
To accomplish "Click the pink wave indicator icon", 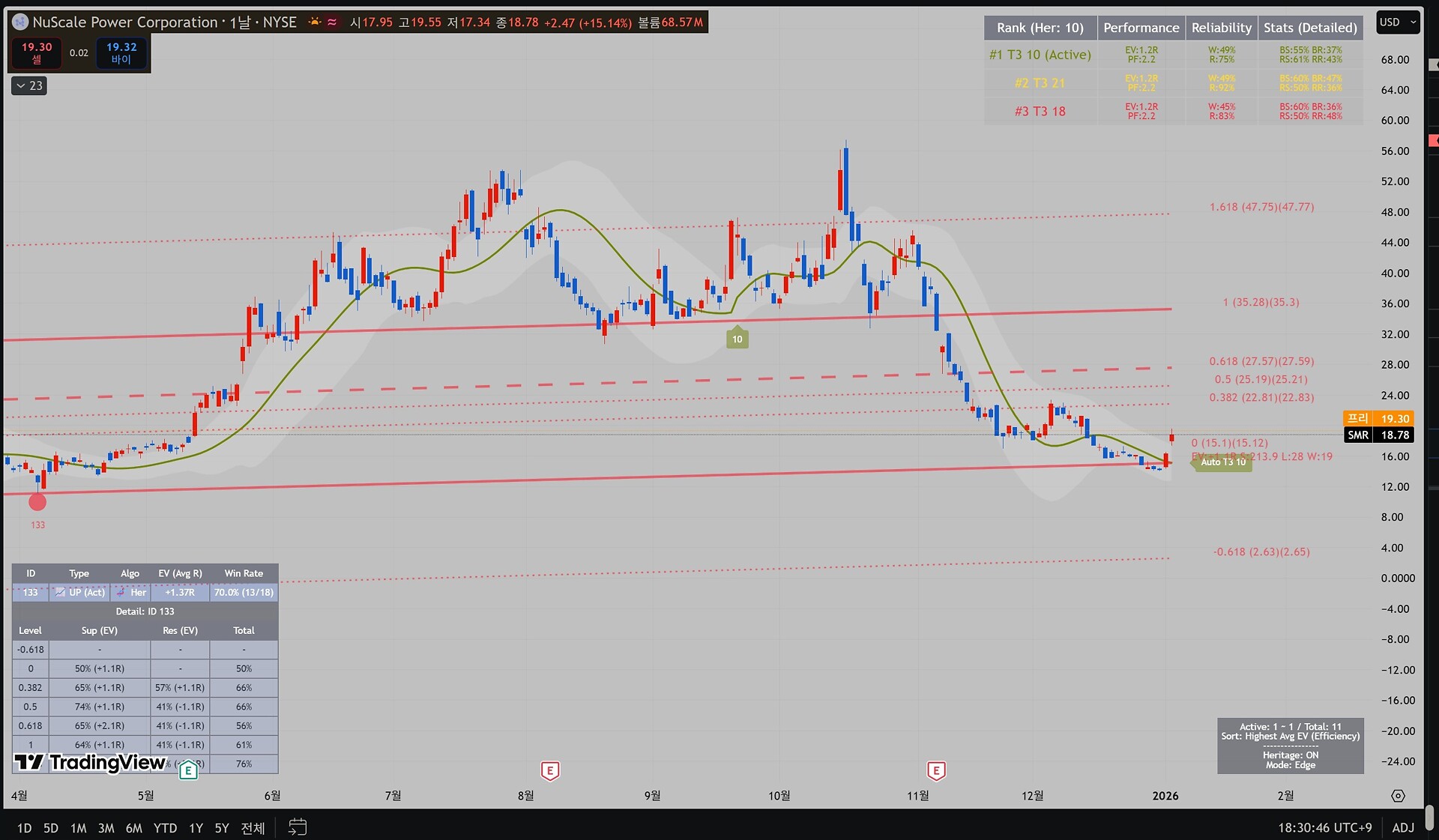I will pos(332,22).
